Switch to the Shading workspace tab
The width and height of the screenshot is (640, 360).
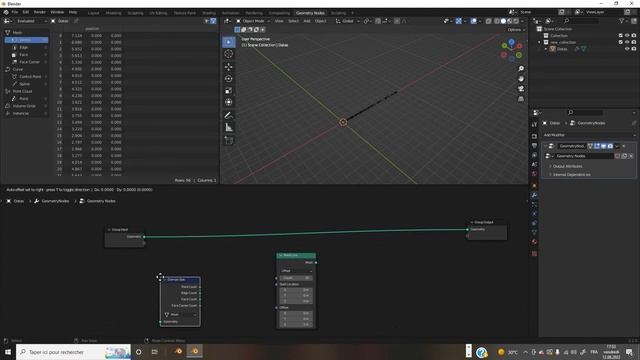pyautogui.click(x=209, y=13)
